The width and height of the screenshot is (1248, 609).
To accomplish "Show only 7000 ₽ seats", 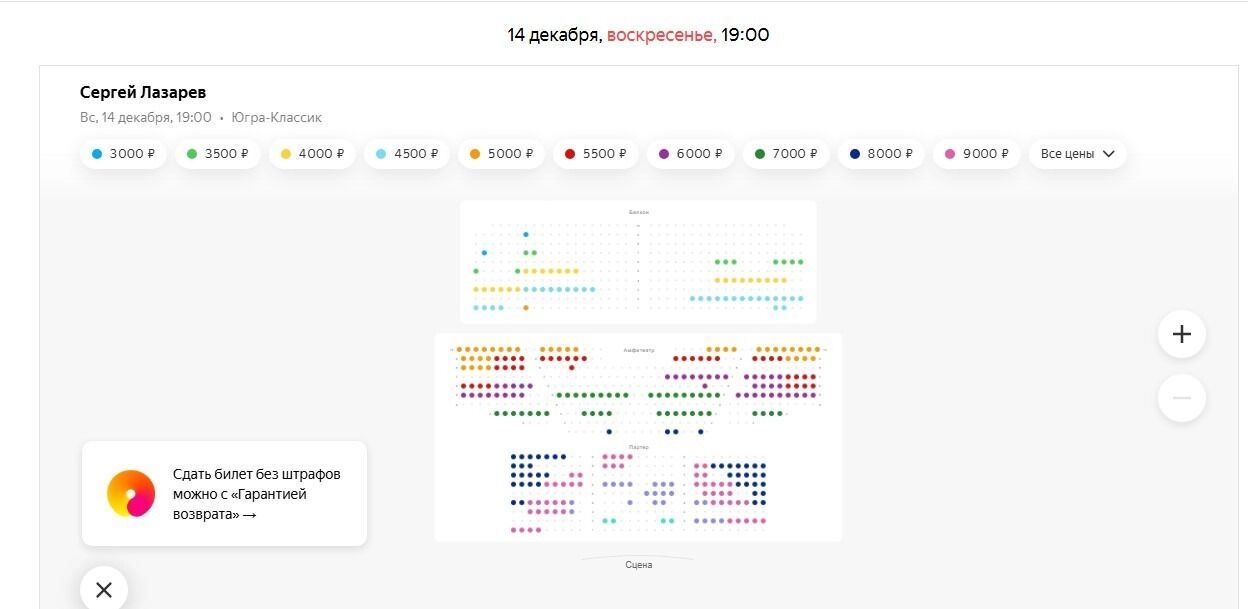I will point(785,154).
